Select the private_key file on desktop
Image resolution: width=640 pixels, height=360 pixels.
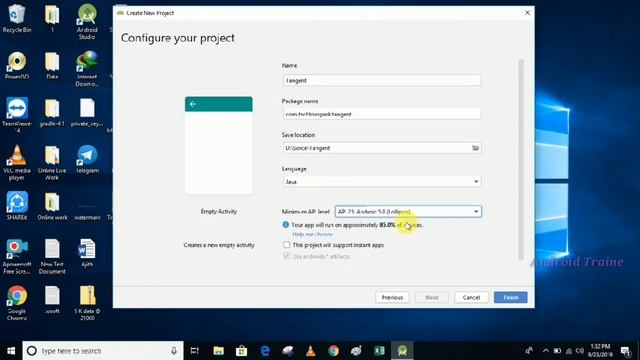point(87,112)
